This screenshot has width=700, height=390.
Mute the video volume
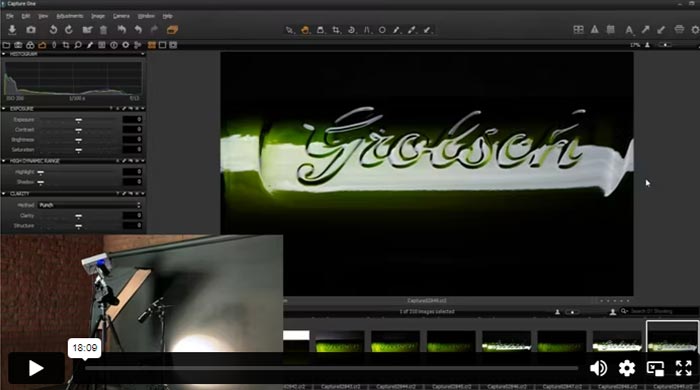click(598, 368)
